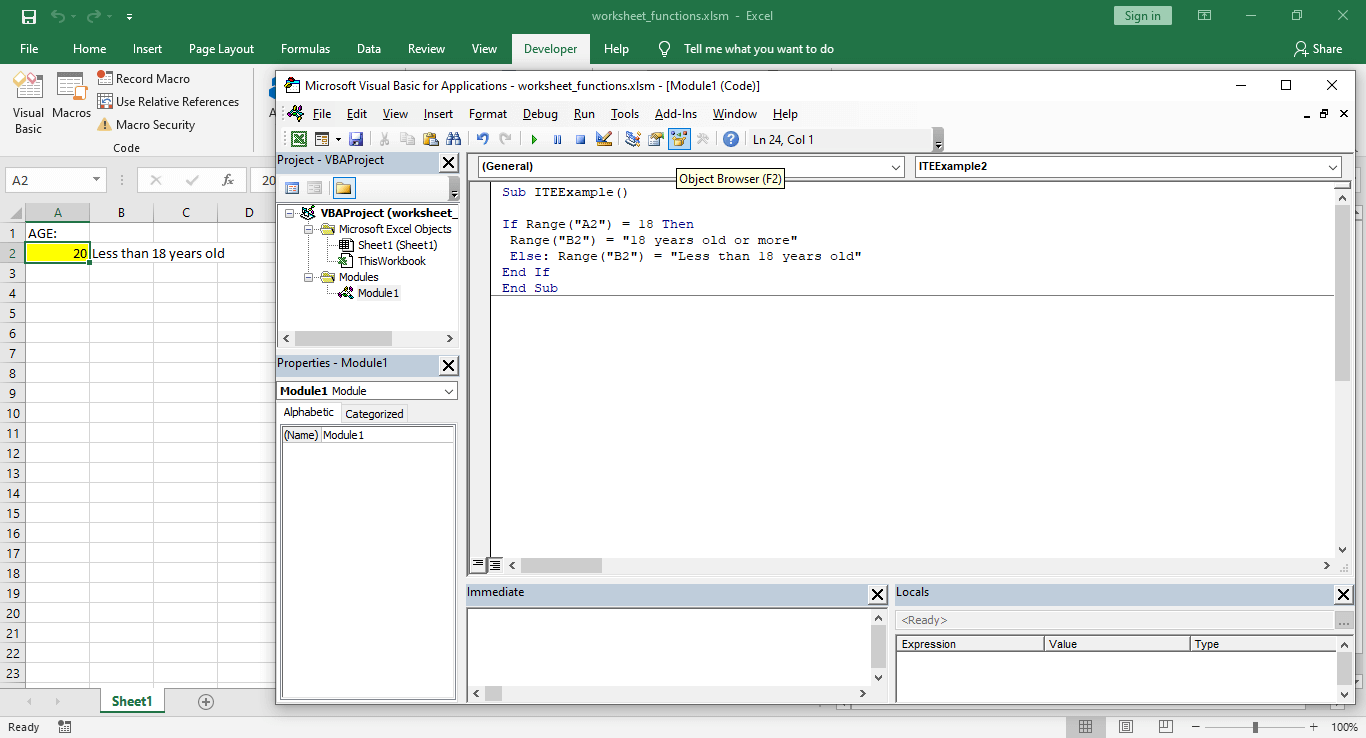Viewport: 1366px width, 738px height.
Task: Click the Find binoculars icon
Action: (453, 140)
